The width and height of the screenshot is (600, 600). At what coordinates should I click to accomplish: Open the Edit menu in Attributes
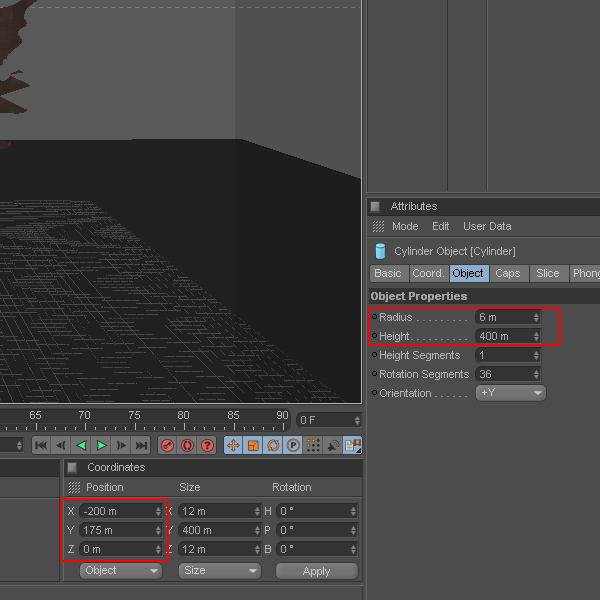(440, 226)
